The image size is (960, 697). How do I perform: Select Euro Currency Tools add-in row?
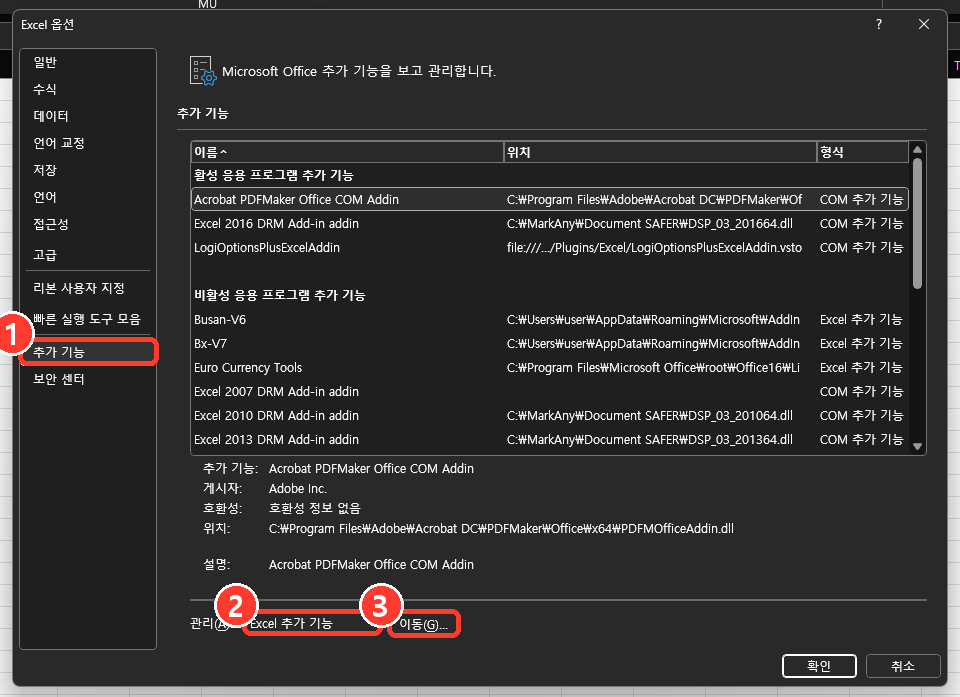(x=550, y=367)
